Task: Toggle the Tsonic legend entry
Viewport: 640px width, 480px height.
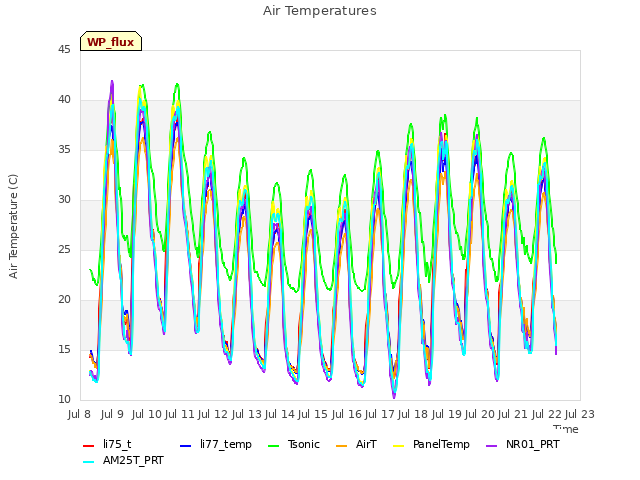Action: point(294,444)
